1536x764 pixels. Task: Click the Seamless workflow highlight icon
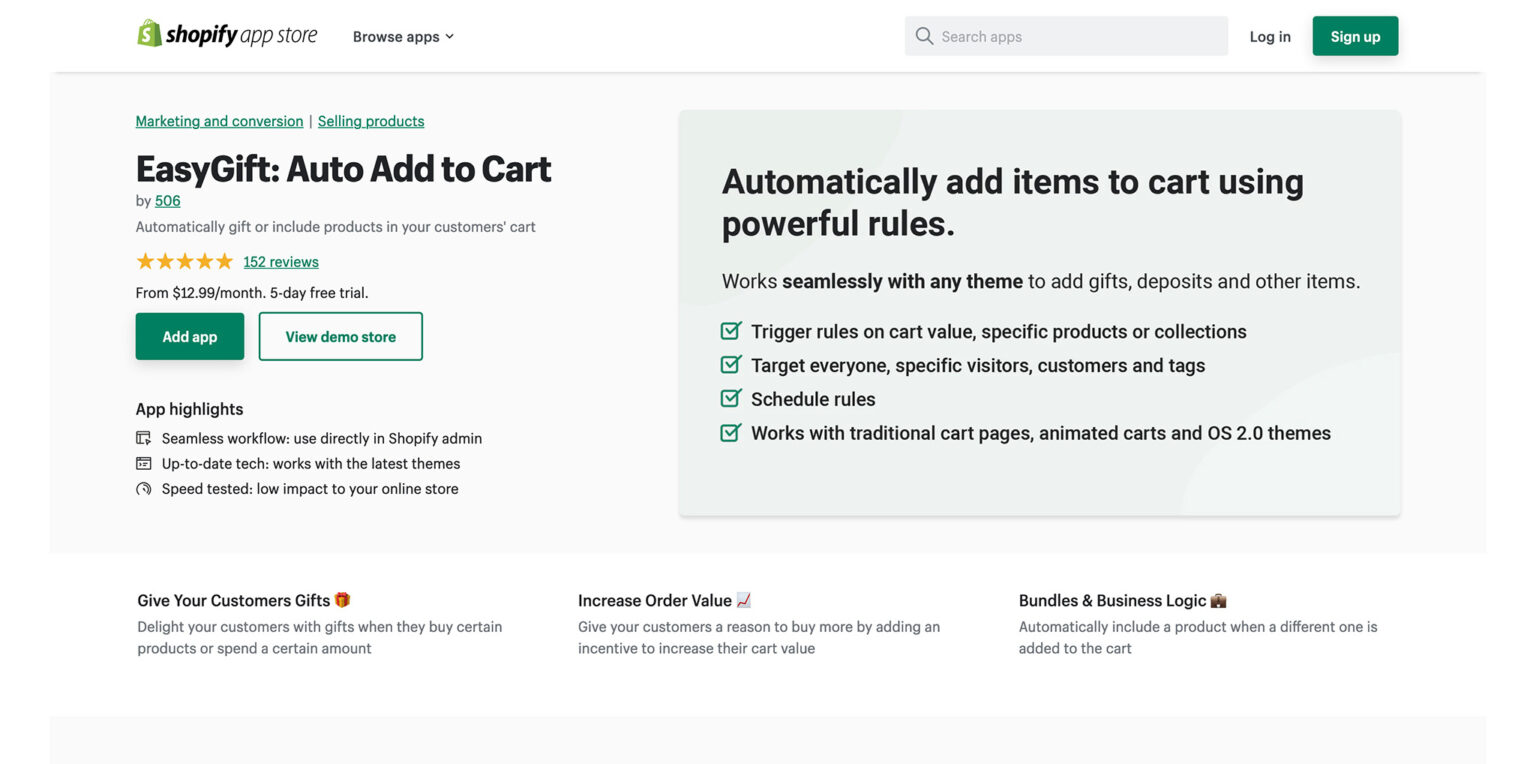[143, 437]
